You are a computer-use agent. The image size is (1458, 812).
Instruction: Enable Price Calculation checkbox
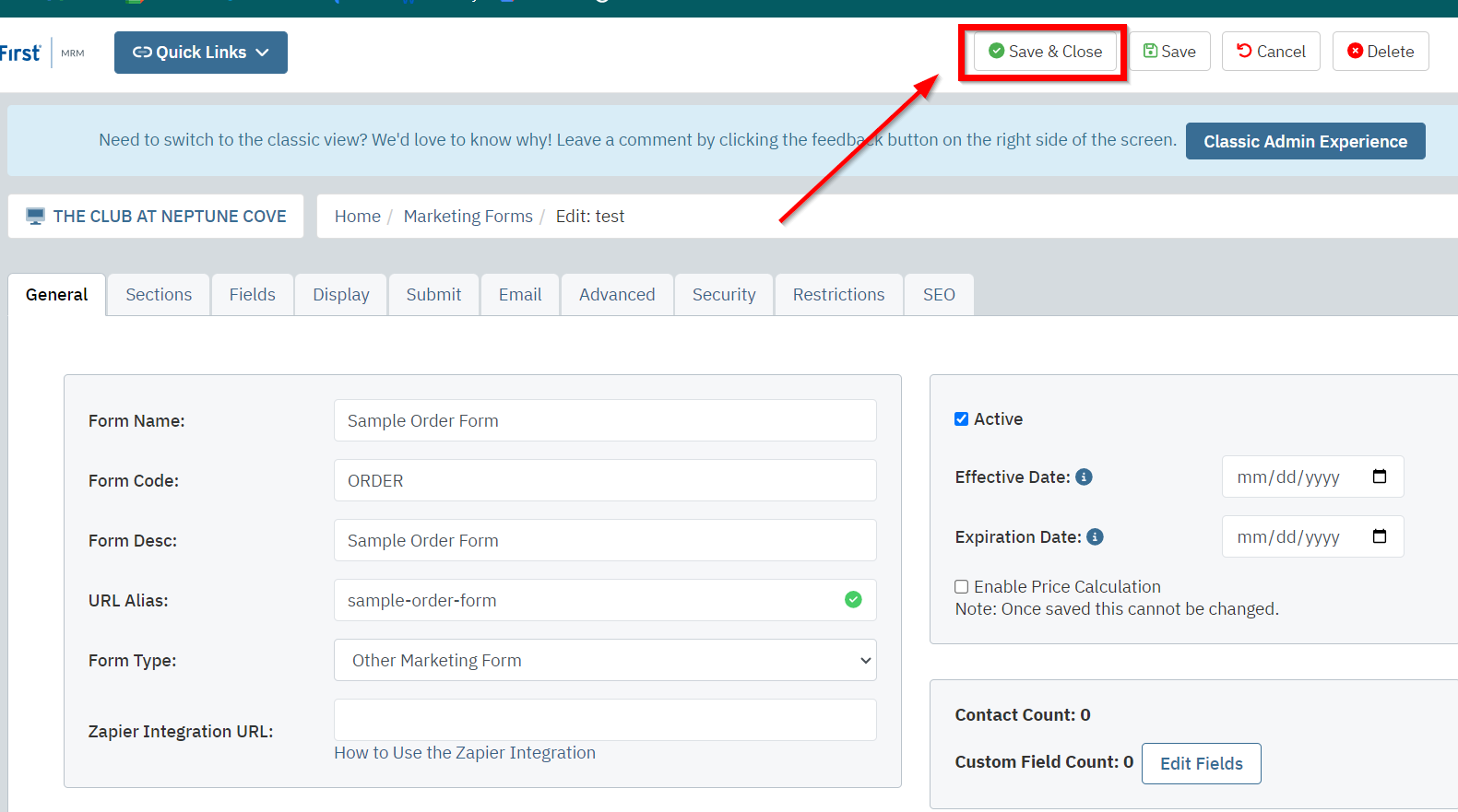(961, 587)
